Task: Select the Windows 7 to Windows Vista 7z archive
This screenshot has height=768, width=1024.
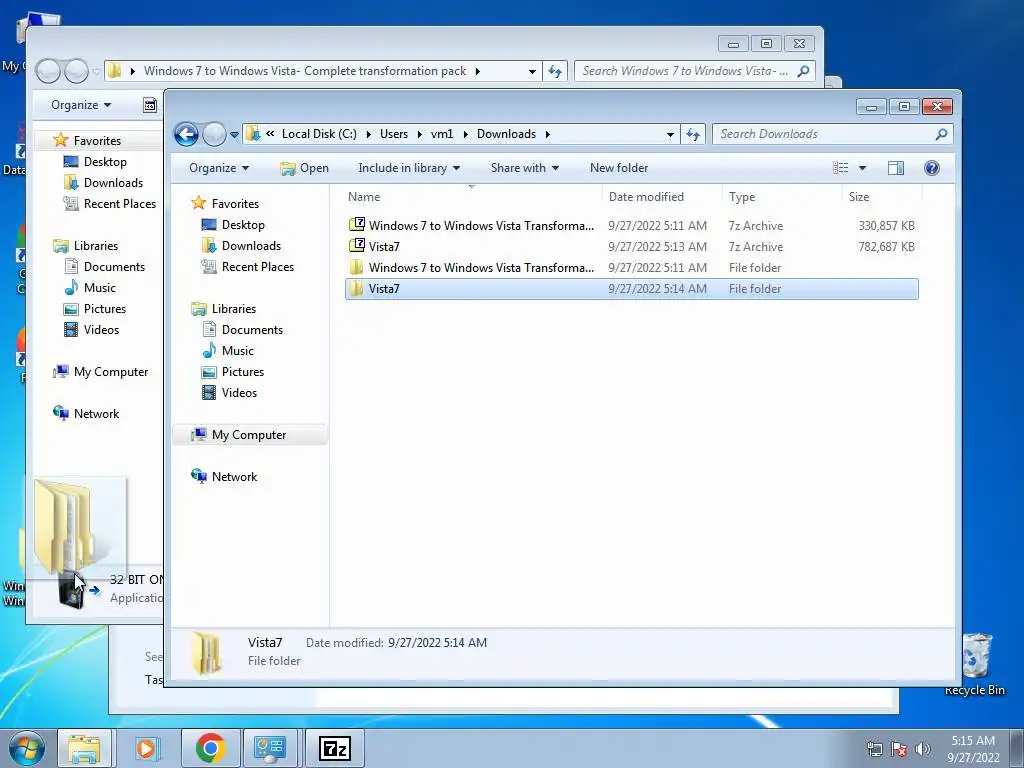Action: coord(632,226)
